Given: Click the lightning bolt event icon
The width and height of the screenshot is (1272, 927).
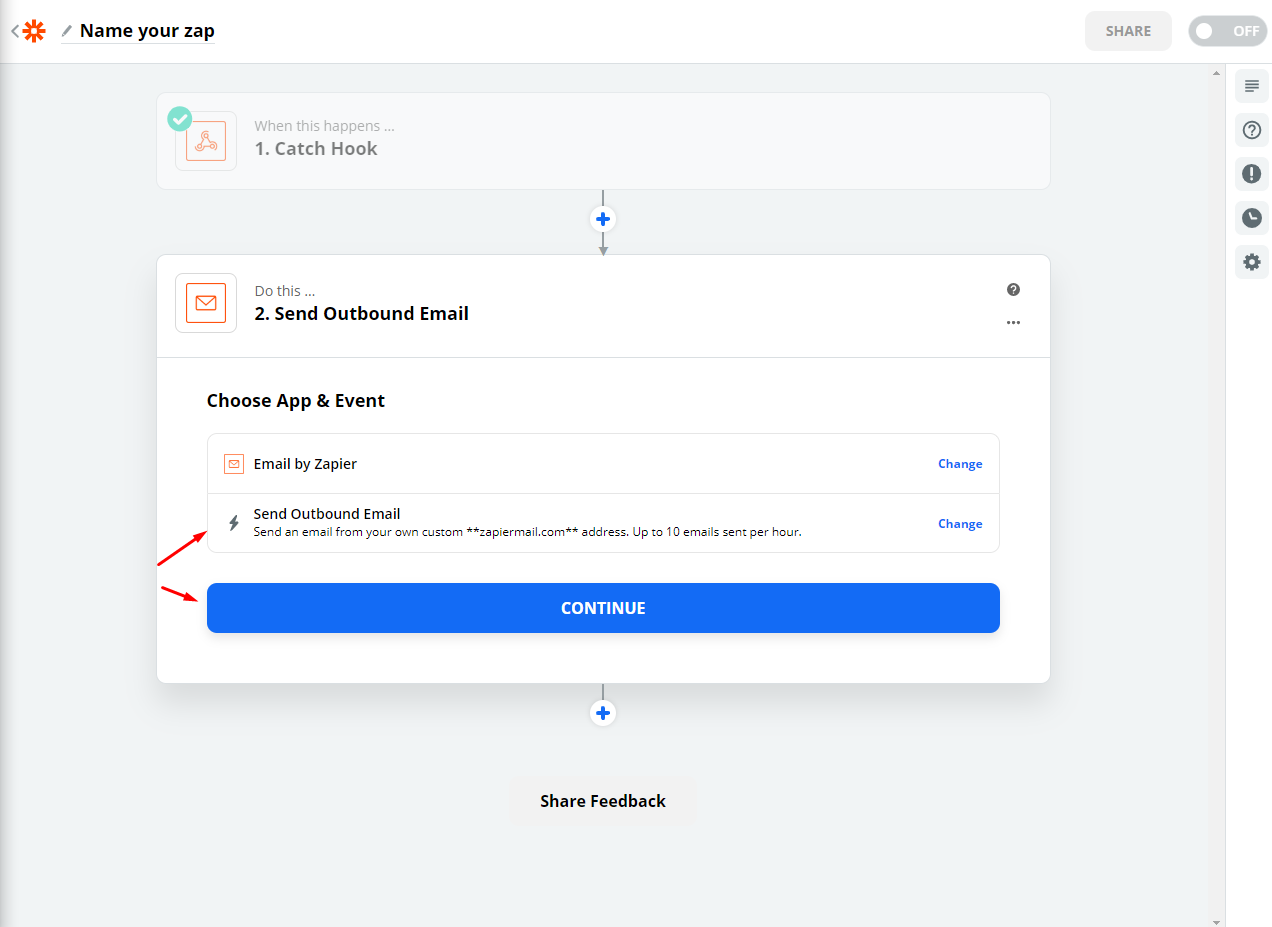Looking at the screenshot, I should tap(234, 523).
